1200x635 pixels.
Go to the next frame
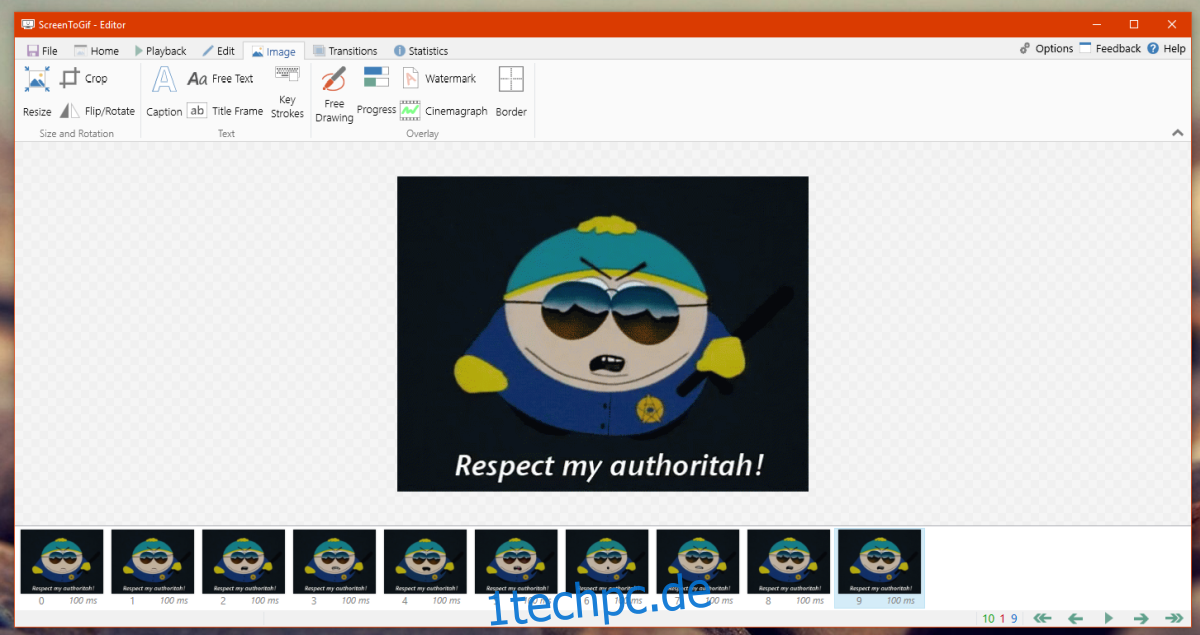pyautogui.click(x=1141, y=619)
